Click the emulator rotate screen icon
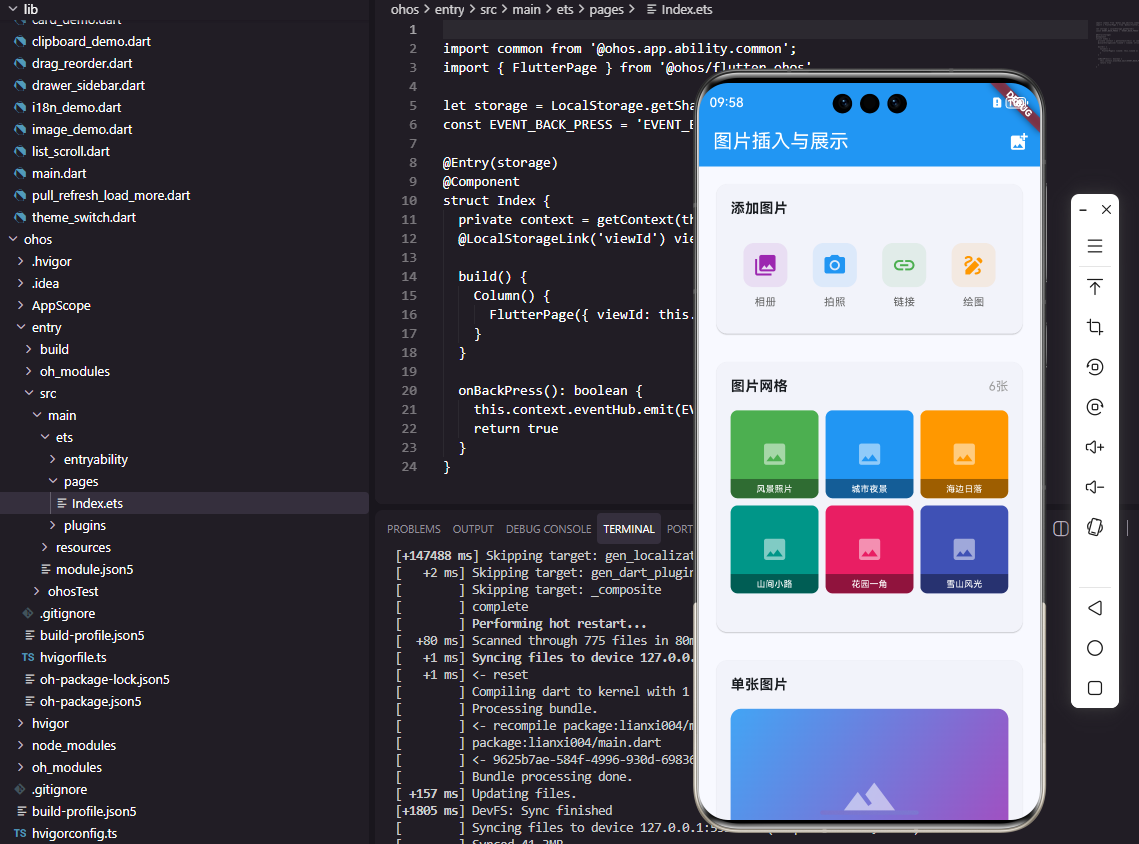 (x=1095, y=527)
